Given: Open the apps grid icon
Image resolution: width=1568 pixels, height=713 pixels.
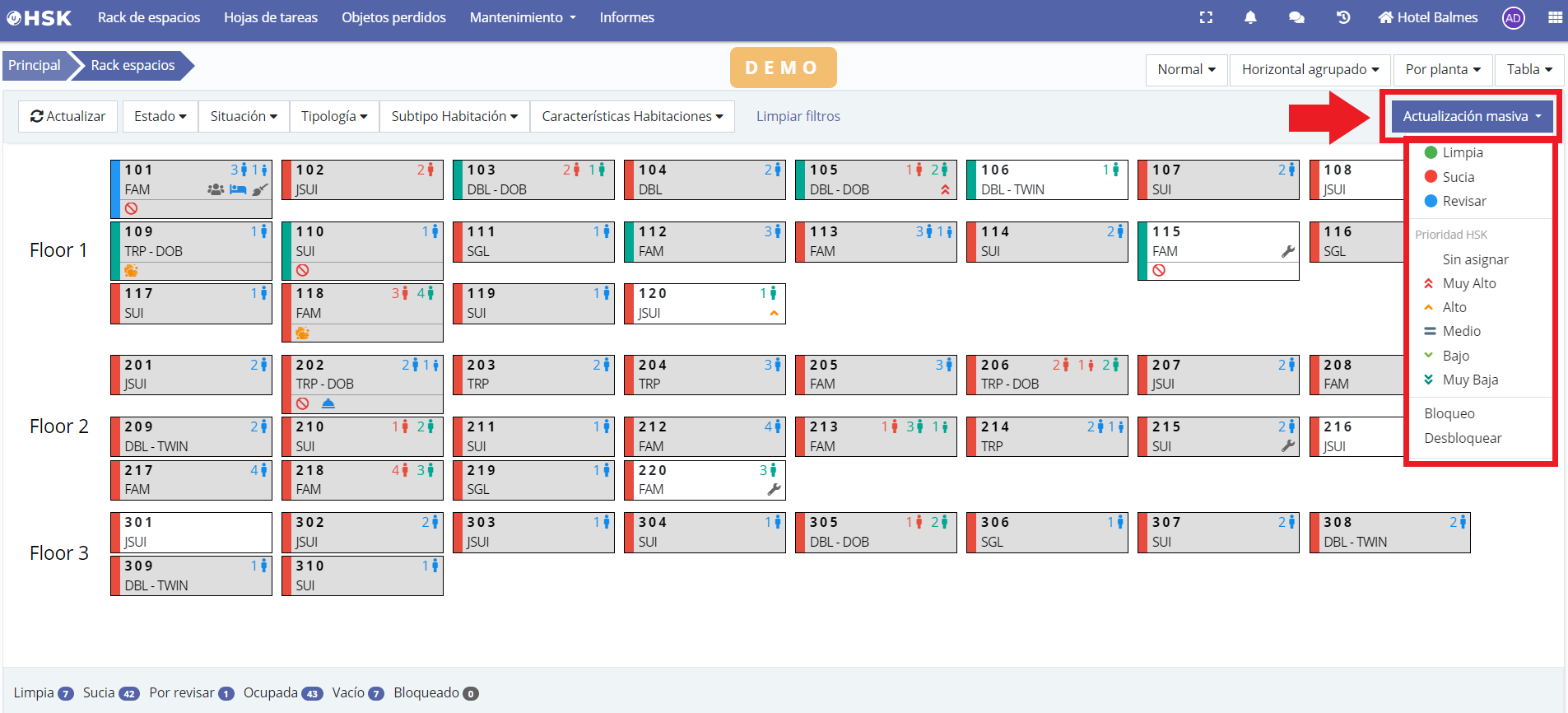Looking at the screenshot, I should pos(1555,17).
